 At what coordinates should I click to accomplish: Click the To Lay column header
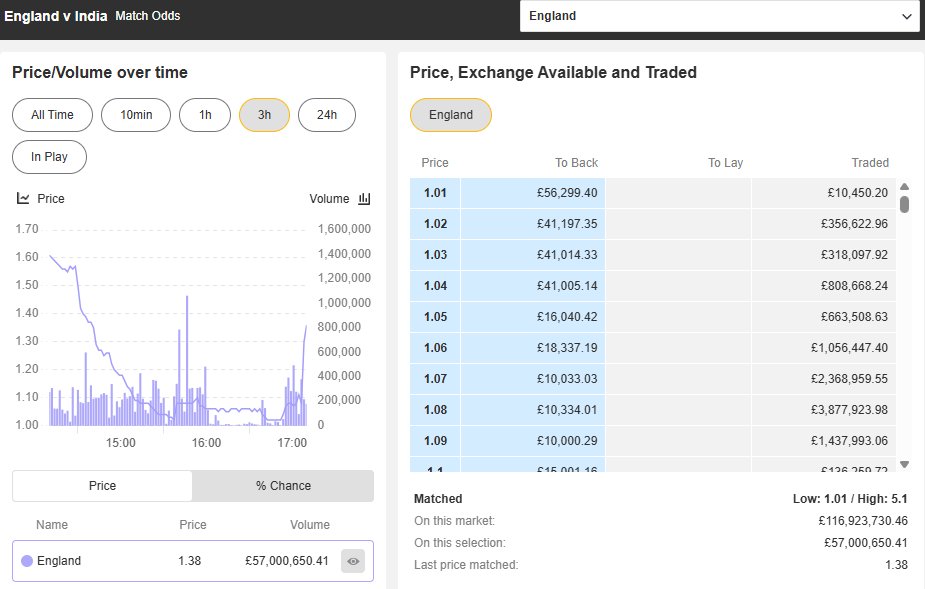pos(726,163)
